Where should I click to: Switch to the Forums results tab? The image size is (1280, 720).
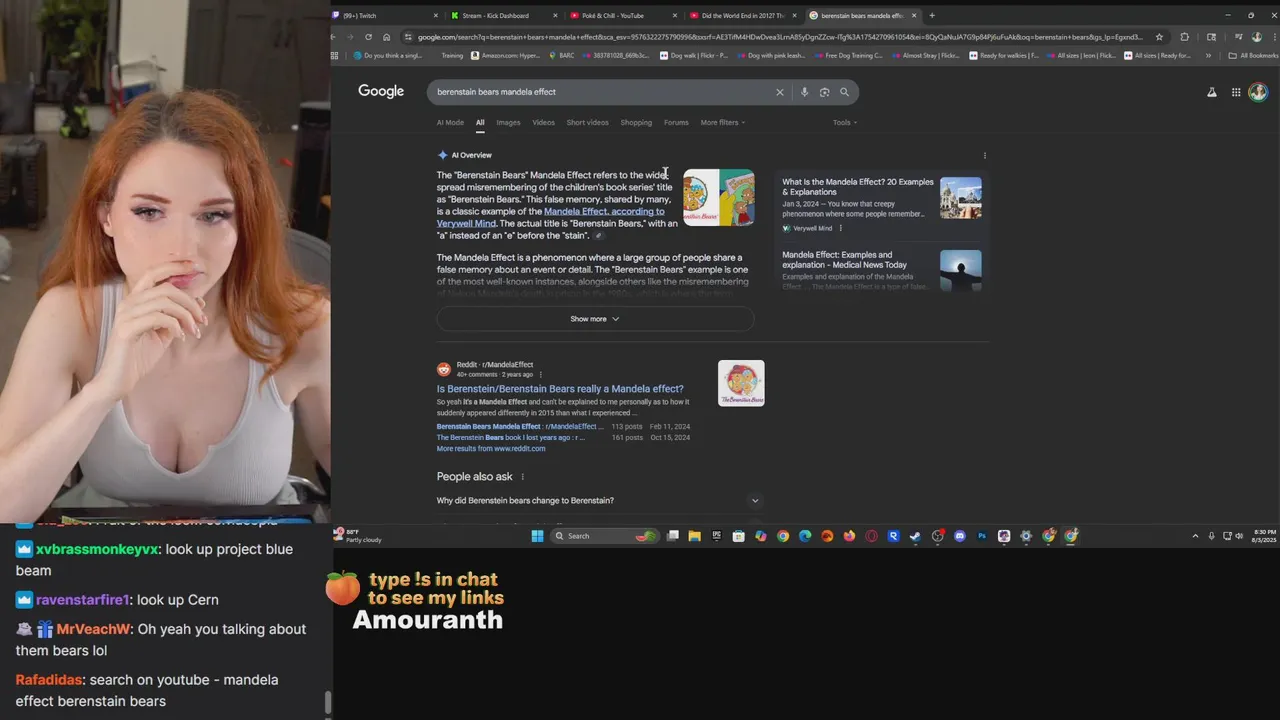(676, 122)
